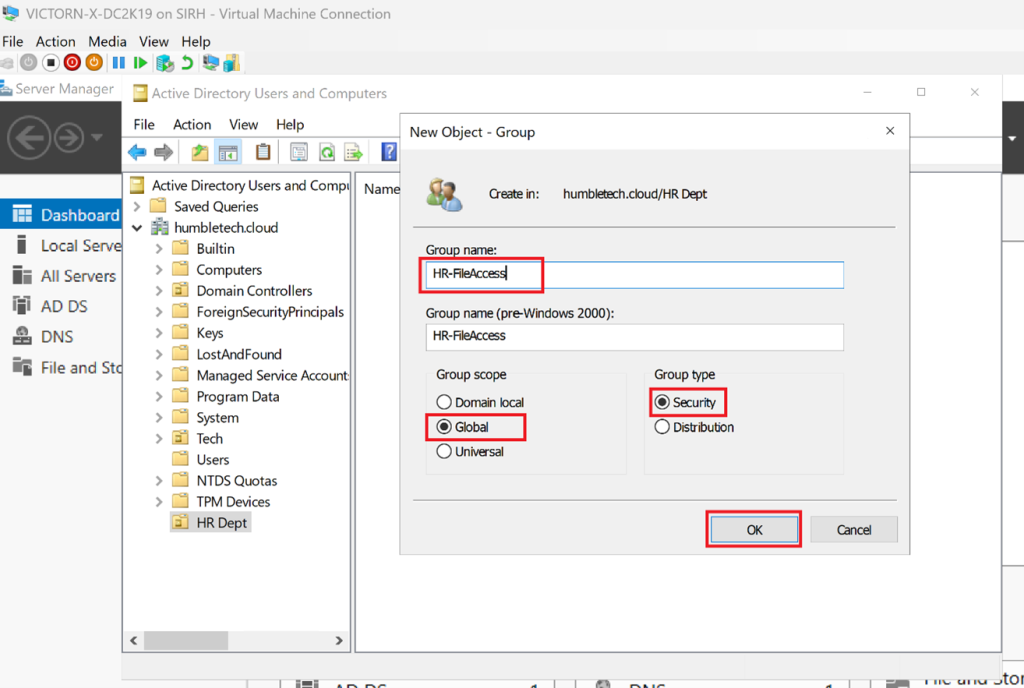Revert the VM with the green undo icon

(x=186, y=63)
